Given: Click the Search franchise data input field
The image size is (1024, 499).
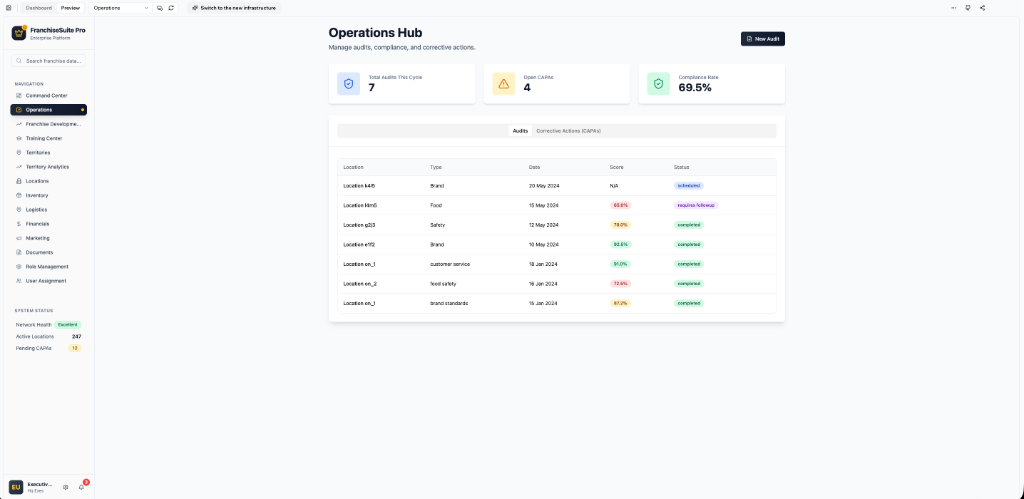Looking at the screenshot, I should [x=48, y=61].
